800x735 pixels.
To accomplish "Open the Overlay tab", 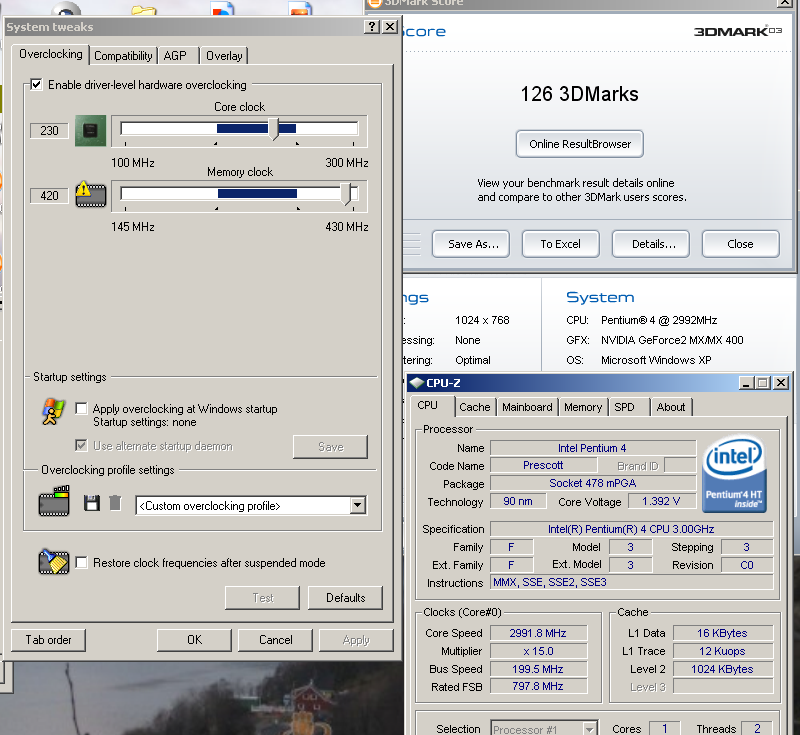I will [x=224, y=56].
